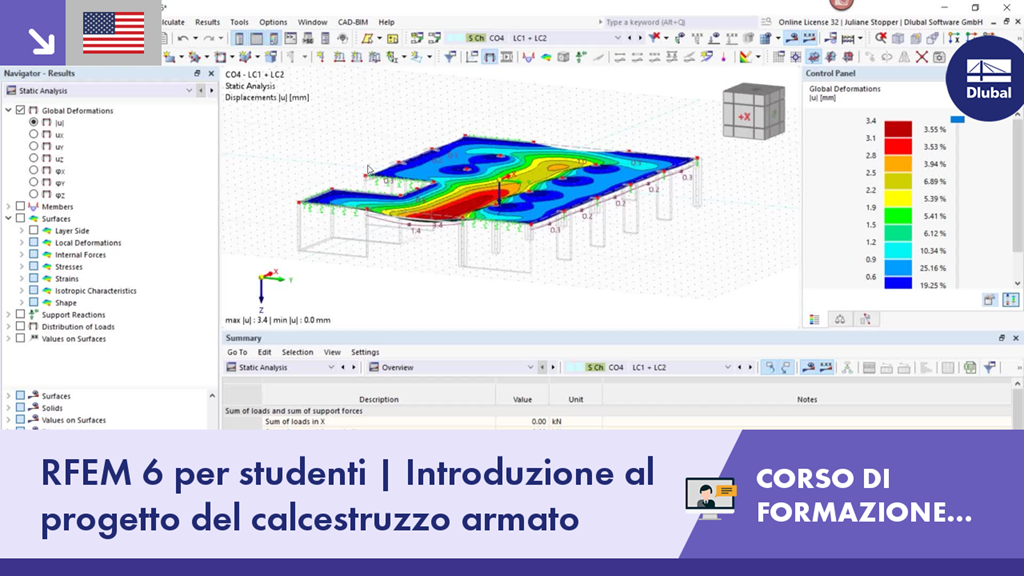Click the filter funnel icon in Summary toolbar
This screenshot has width=1024, height=576.
pyautogui.click(x=990, y=368)
